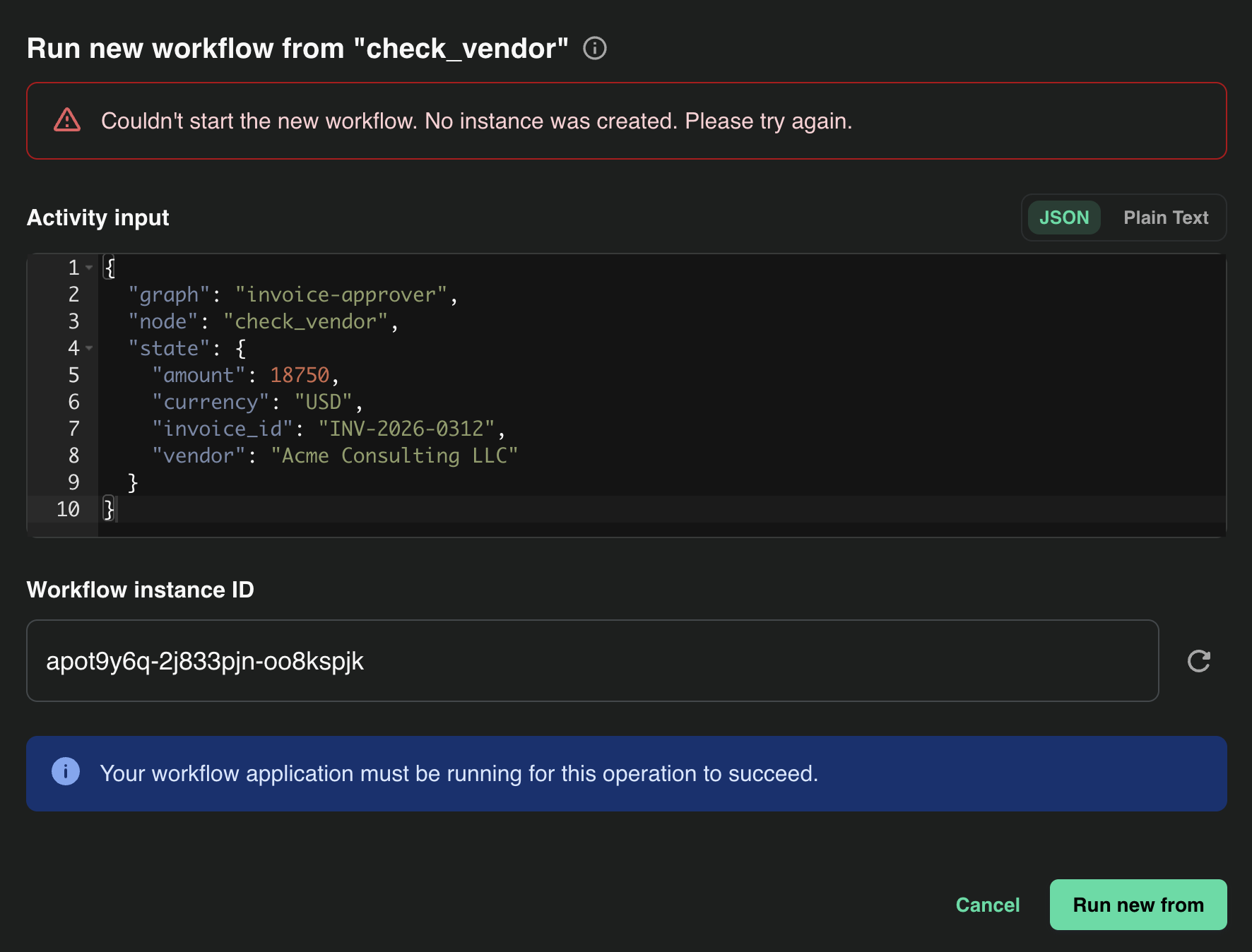Collapse the "state" object fold arrow on line 4

pos(89,348)
